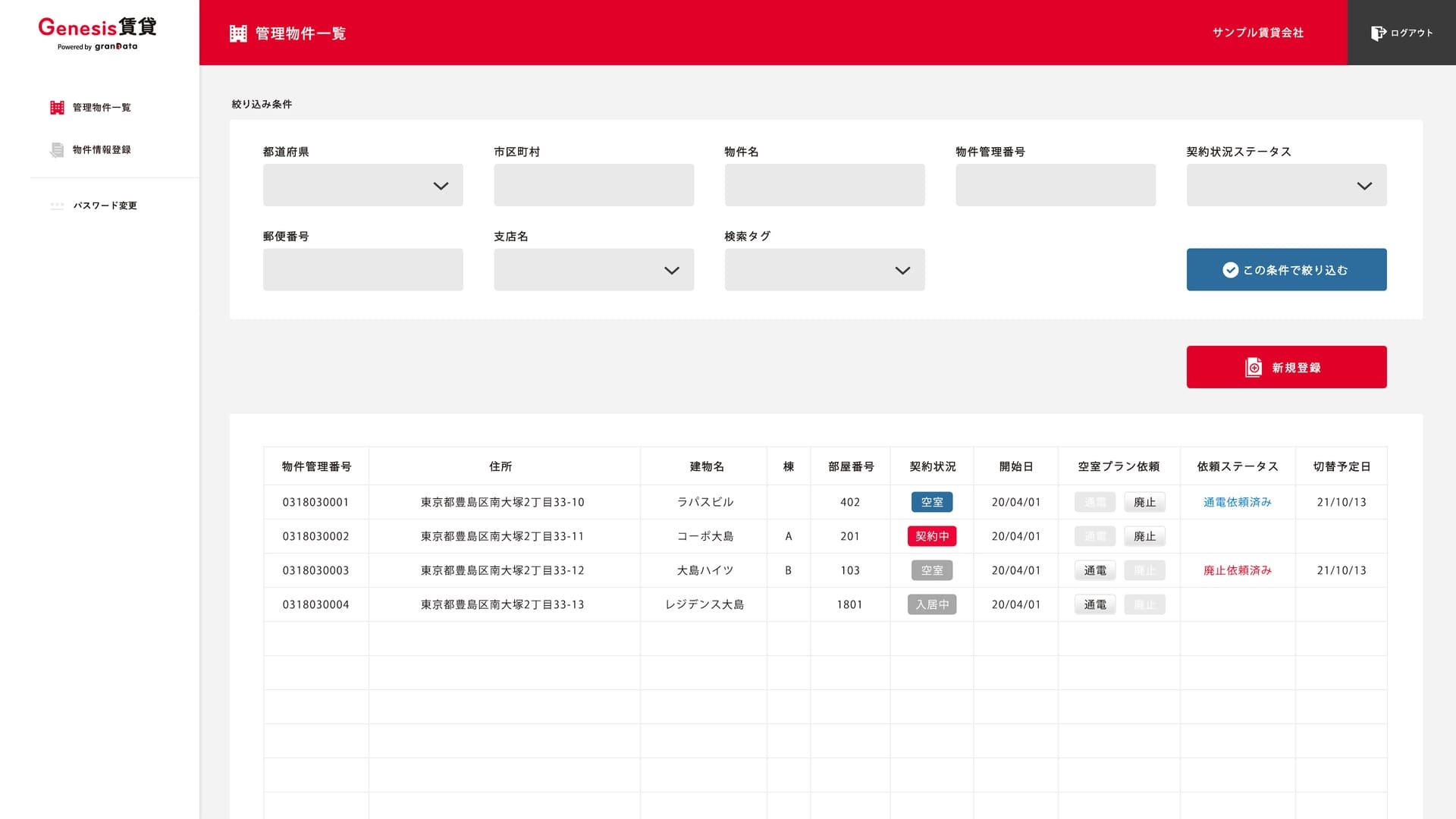
Task: Expand the 契約状況ステータス dropdown
Action: [x=1286, y=185]
